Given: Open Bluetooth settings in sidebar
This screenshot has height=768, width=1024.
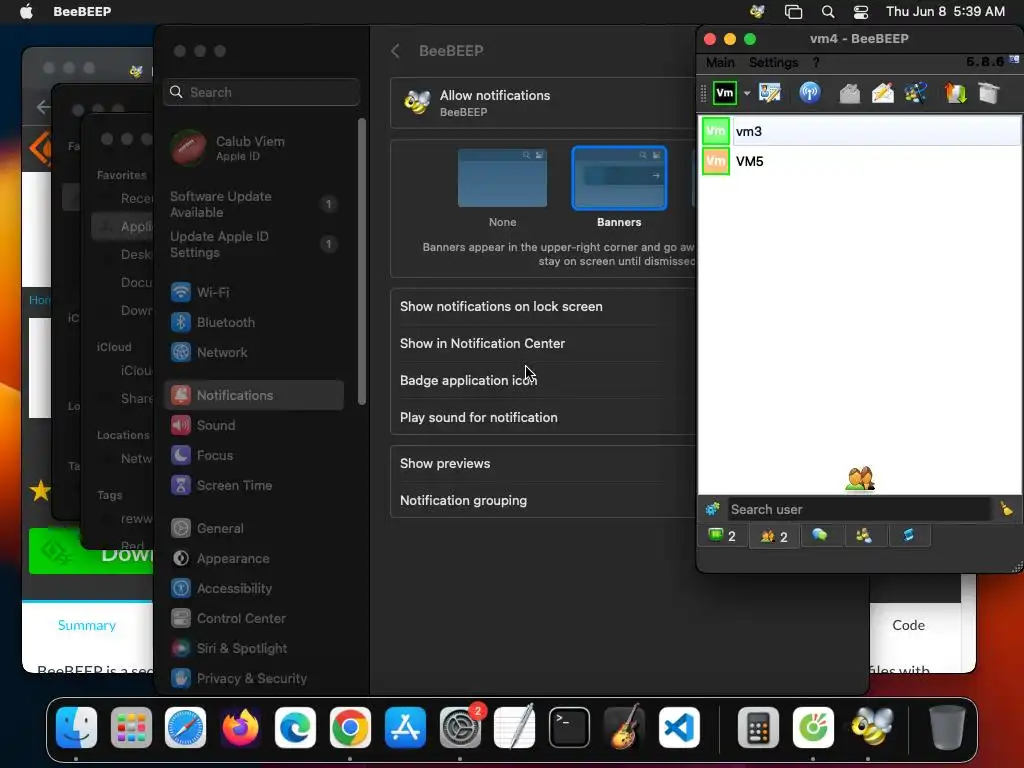Looking at the screenshot, I should 253,322.
